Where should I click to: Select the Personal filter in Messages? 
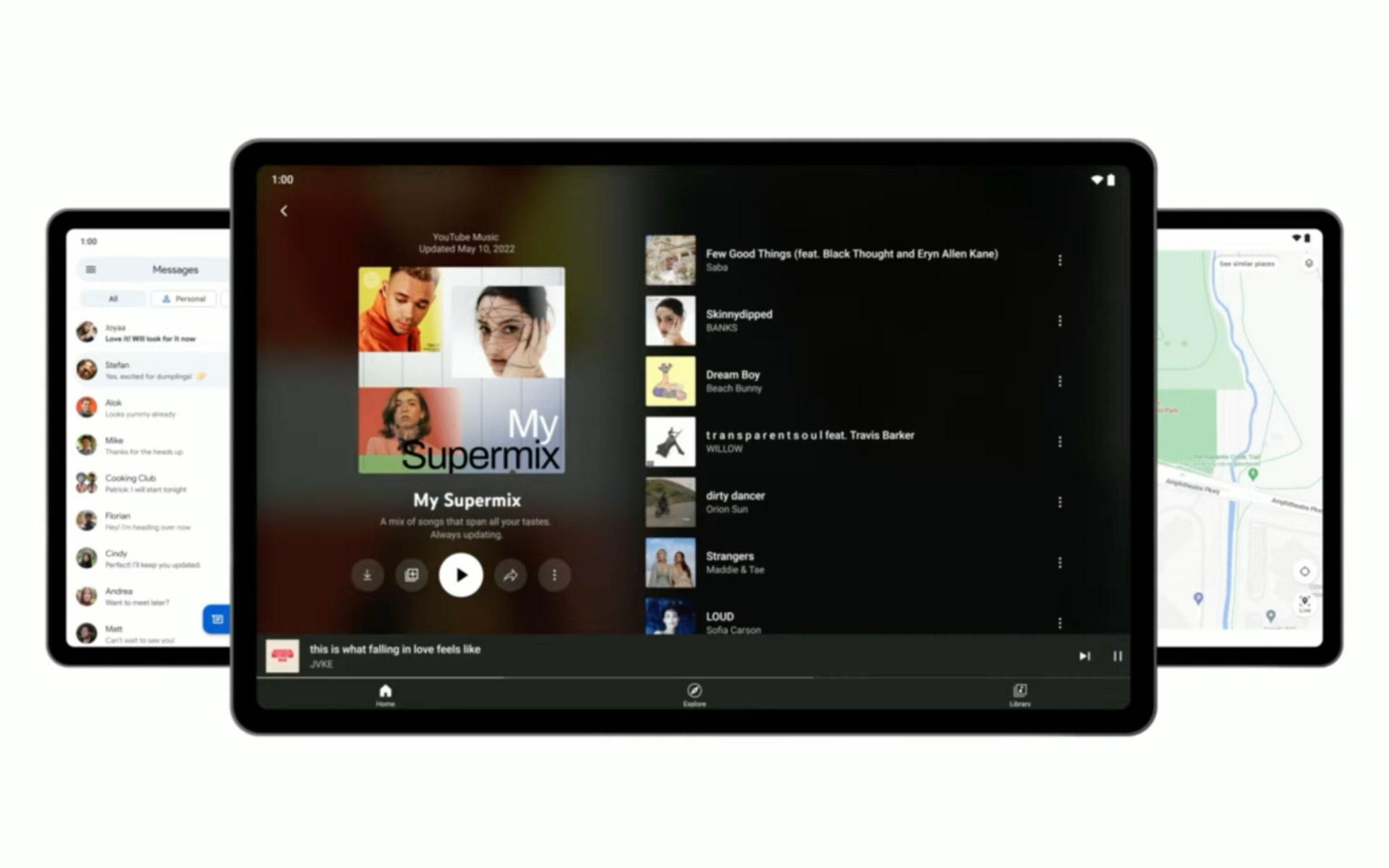(183, 299)
